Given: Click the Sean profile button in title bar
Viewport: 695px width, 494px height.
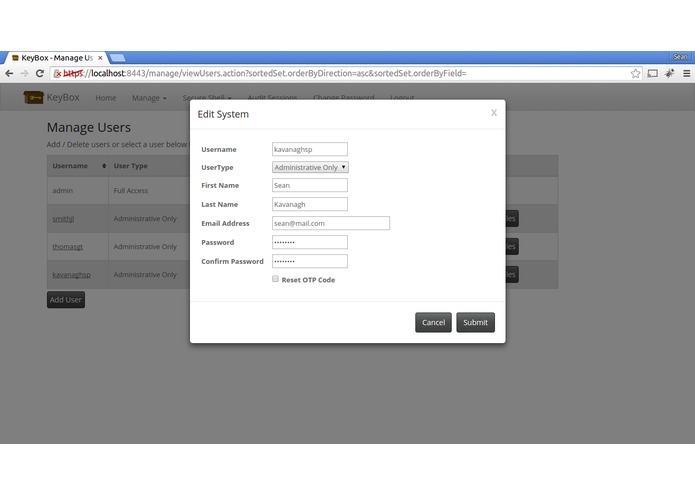Looking at the screenshot, I should (680, 57).
